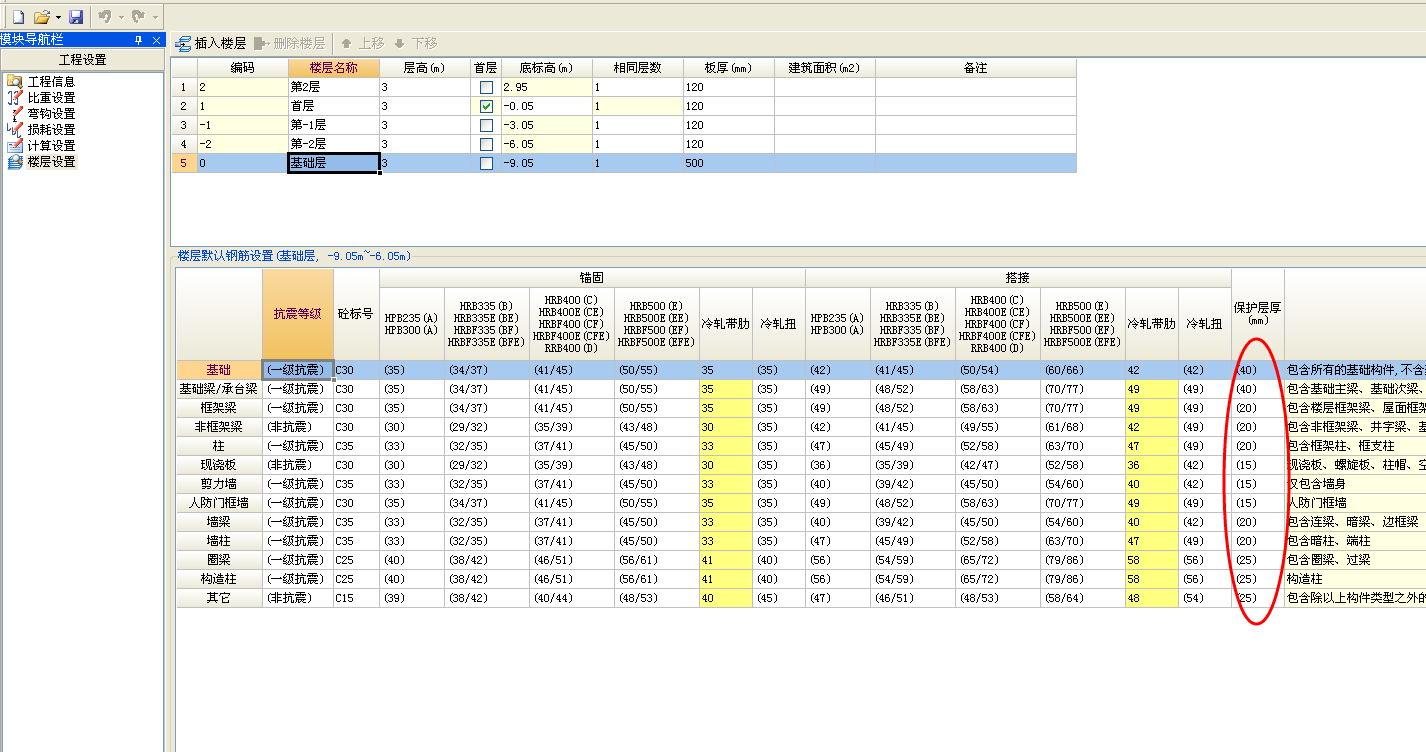Expand the Undo history dropdown arrow
Image resolution: width=1426 pixels, height=752 pixels.
click(x=121, y=17)
